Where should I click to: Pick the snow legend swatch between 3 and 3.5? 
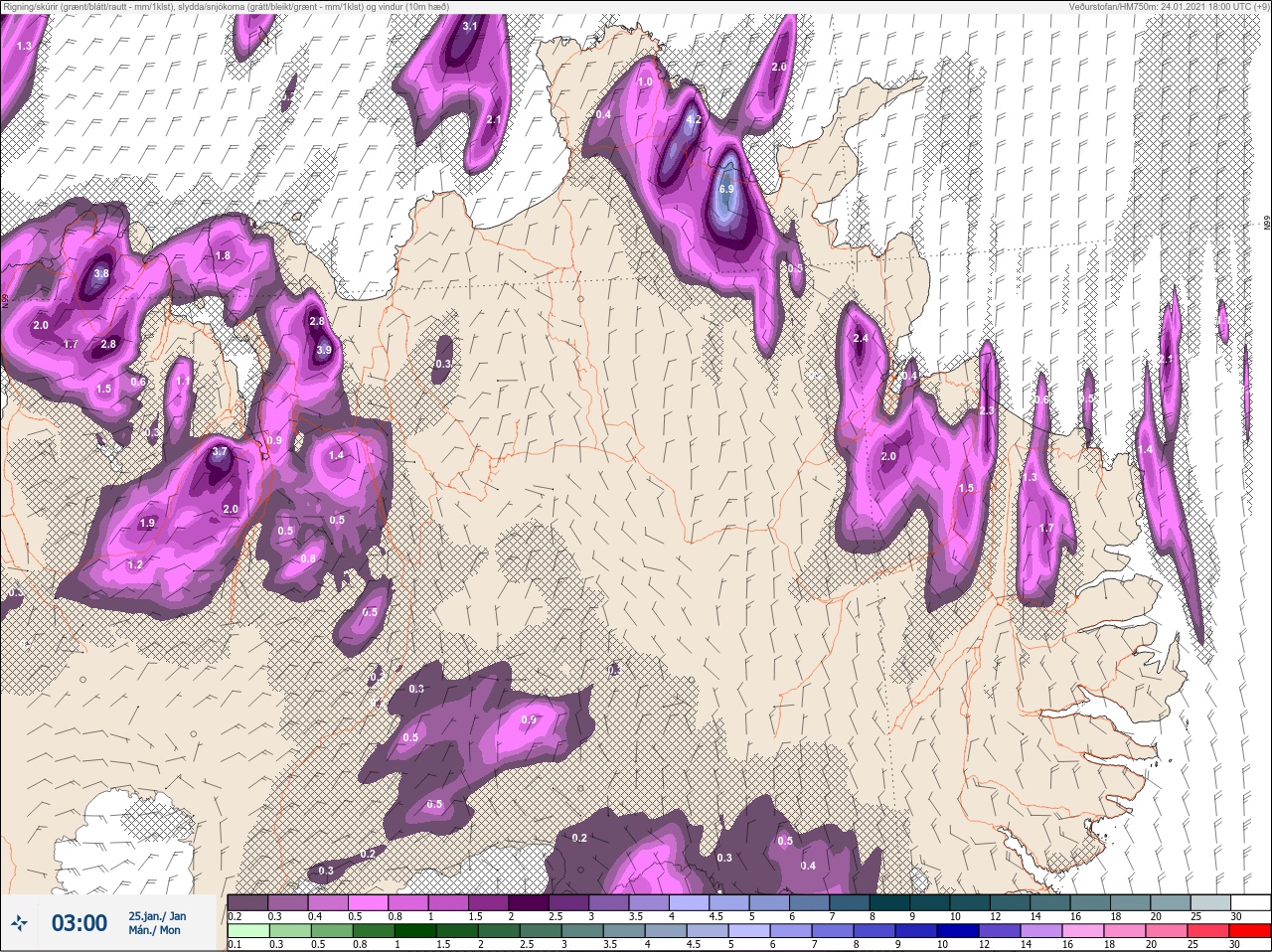click(610, 902)
